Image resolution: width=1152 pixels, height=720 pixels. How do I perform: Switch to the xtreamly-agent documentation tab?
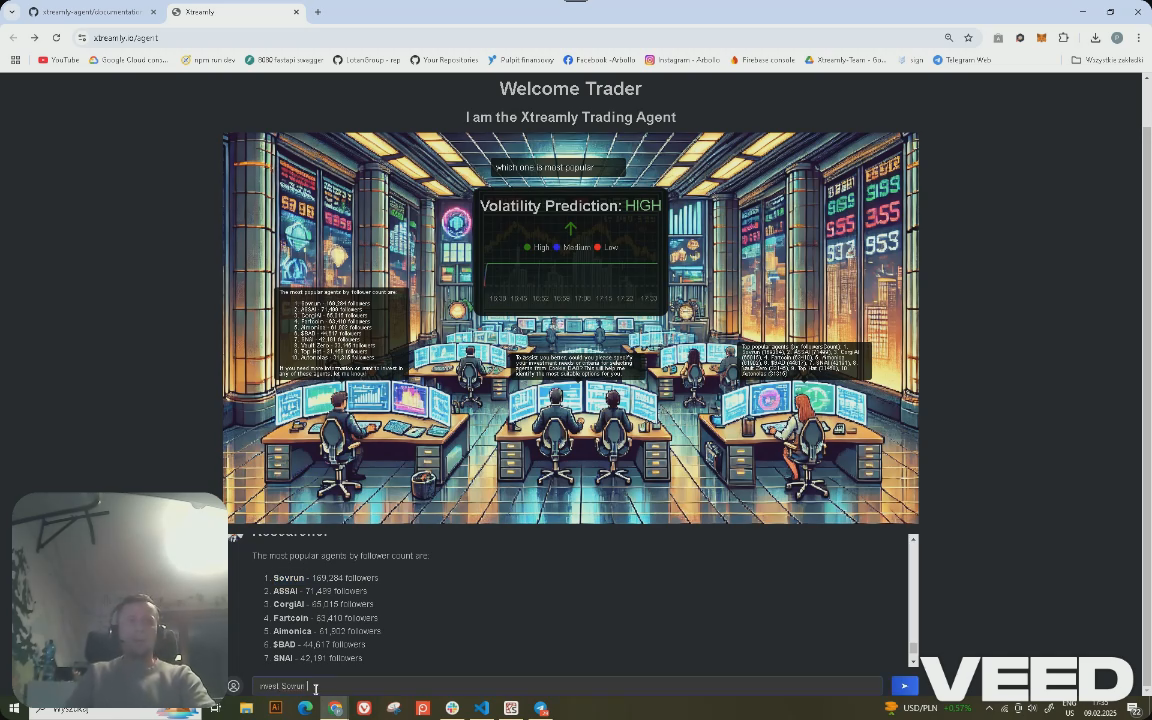coord(93,12)
